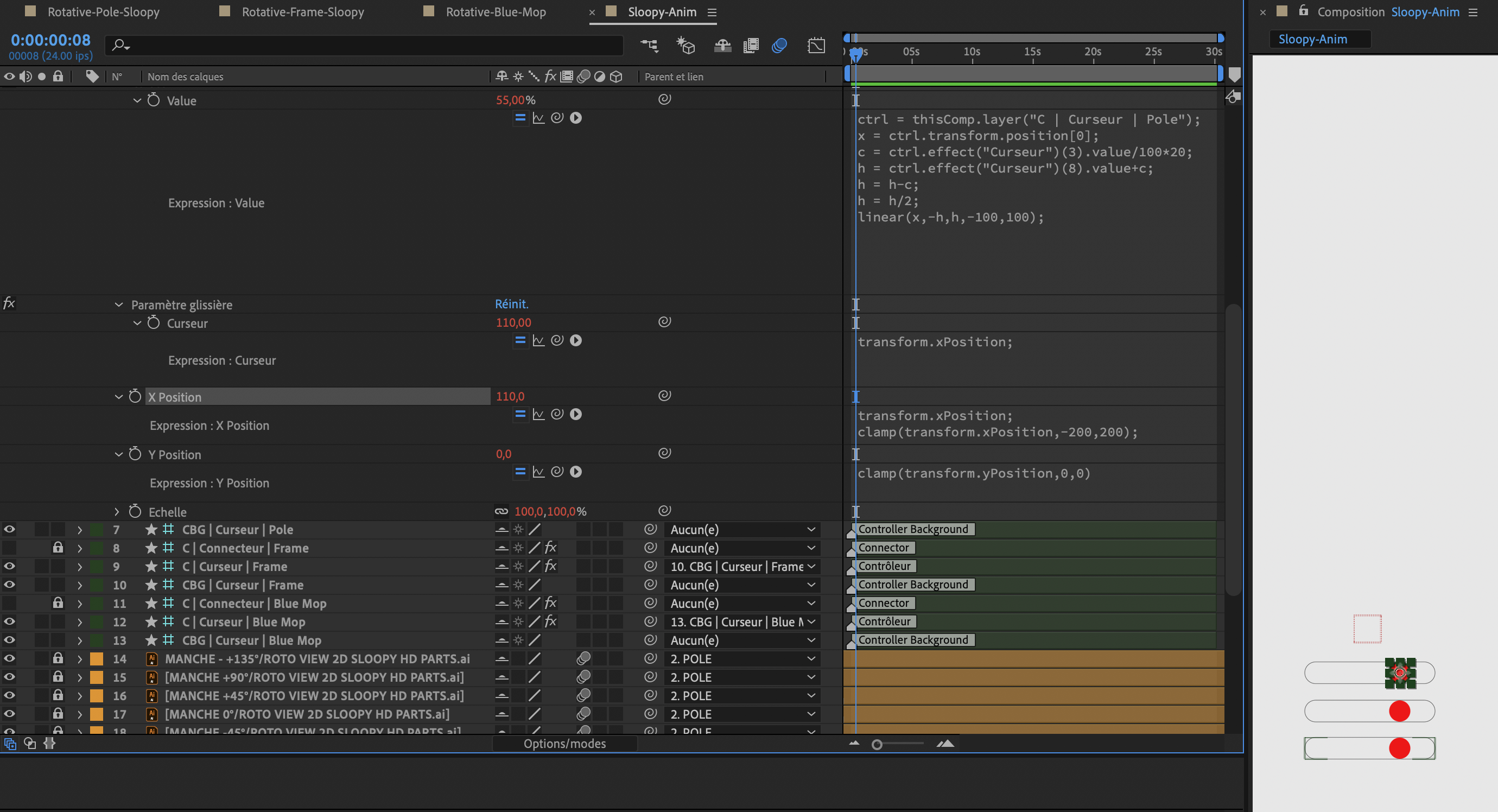Click the expression pick whip for Curseur
Screen dimensions: 1498x812
(557, 340)
